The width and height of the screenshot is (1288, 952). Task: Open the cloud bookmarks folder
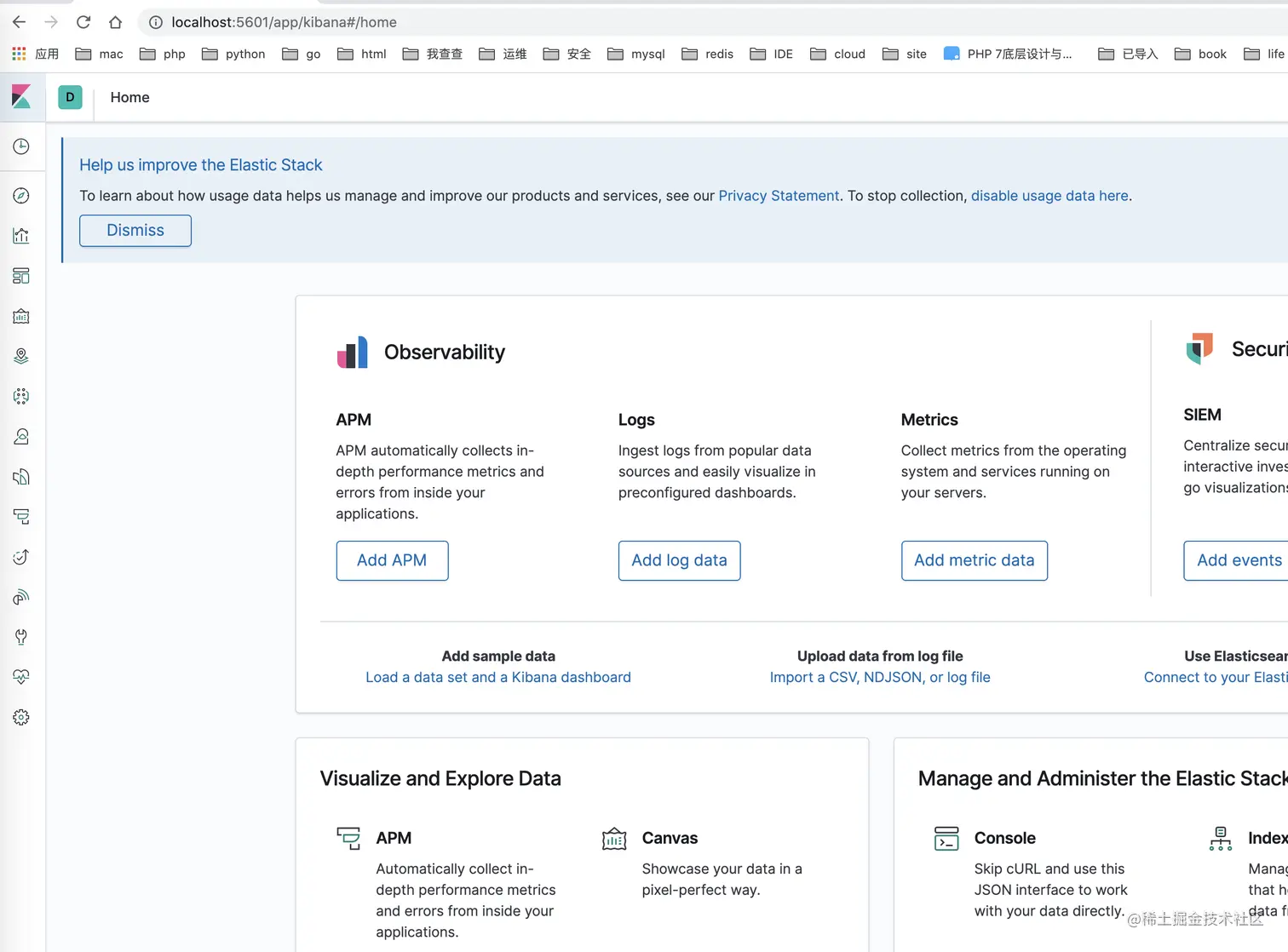click(x=838, y=54)
